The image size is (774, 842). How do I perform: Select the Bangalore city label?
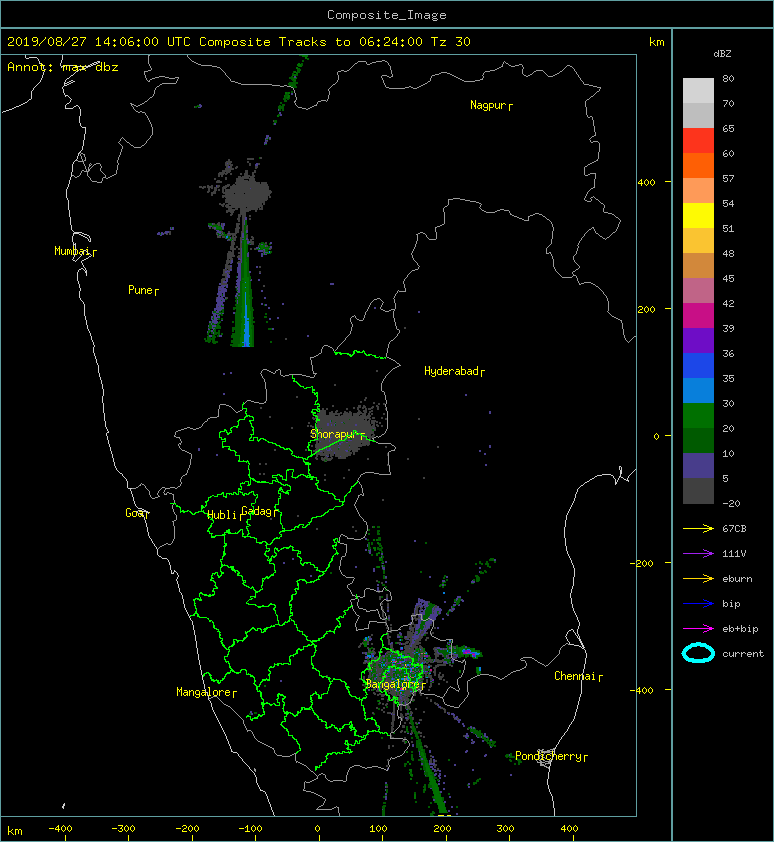(392, 684)
